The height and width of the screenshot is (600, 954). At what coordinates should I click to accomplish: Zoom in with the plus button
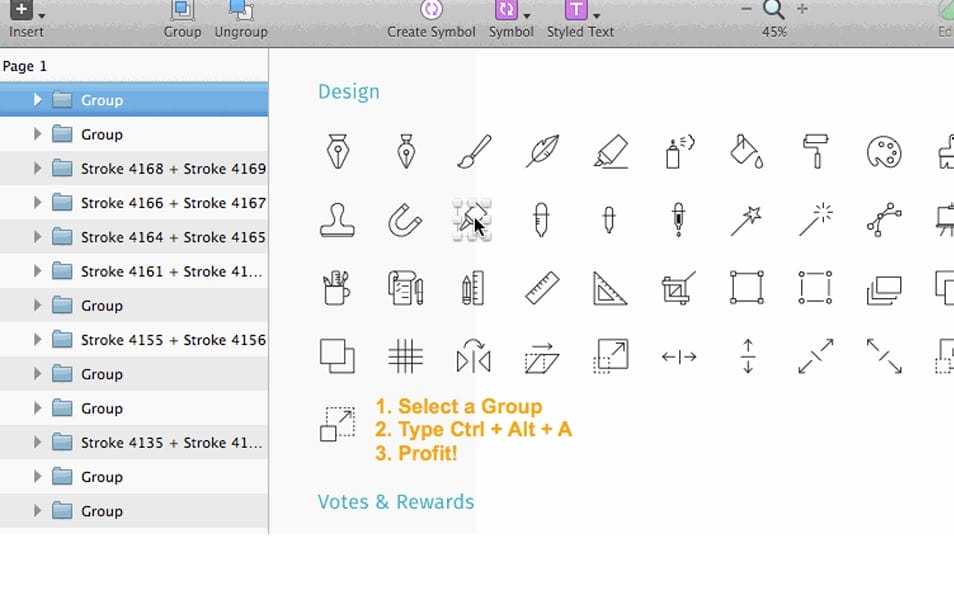[x=803, y=9]
